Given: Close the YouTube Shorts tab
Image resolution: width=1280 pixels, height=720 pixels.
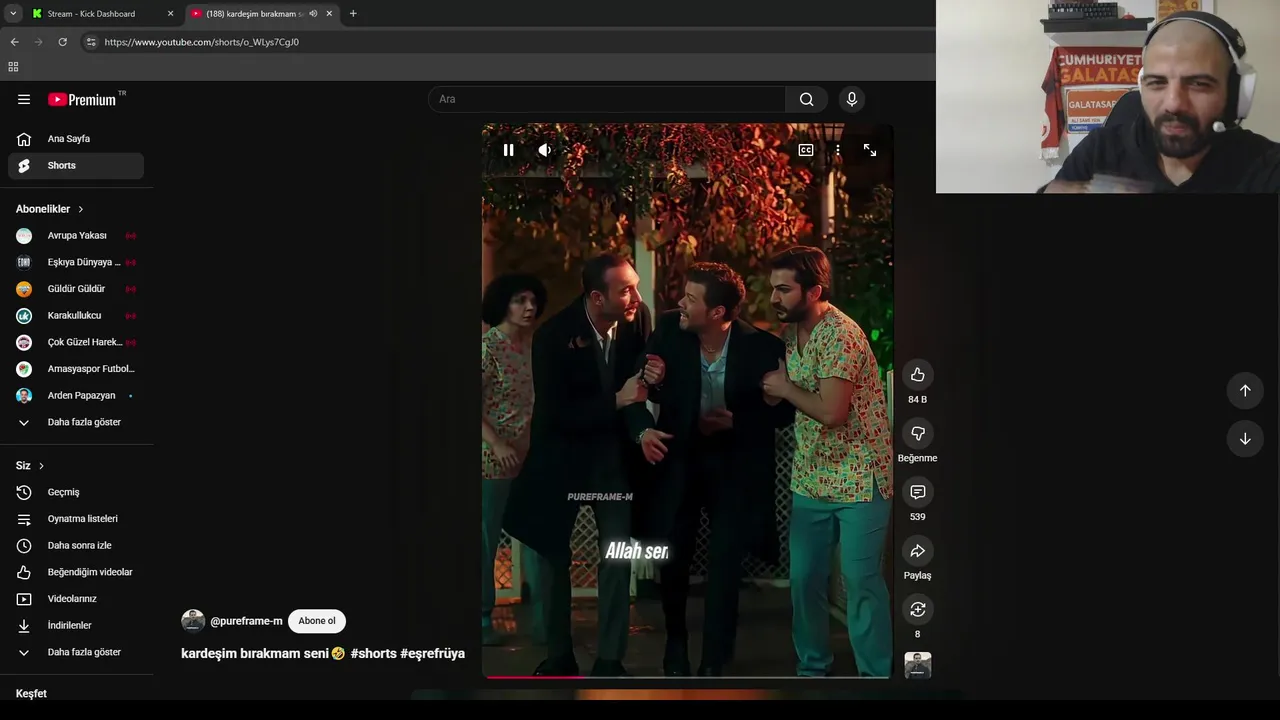Looking at the screenshot, I should (329, 14).
